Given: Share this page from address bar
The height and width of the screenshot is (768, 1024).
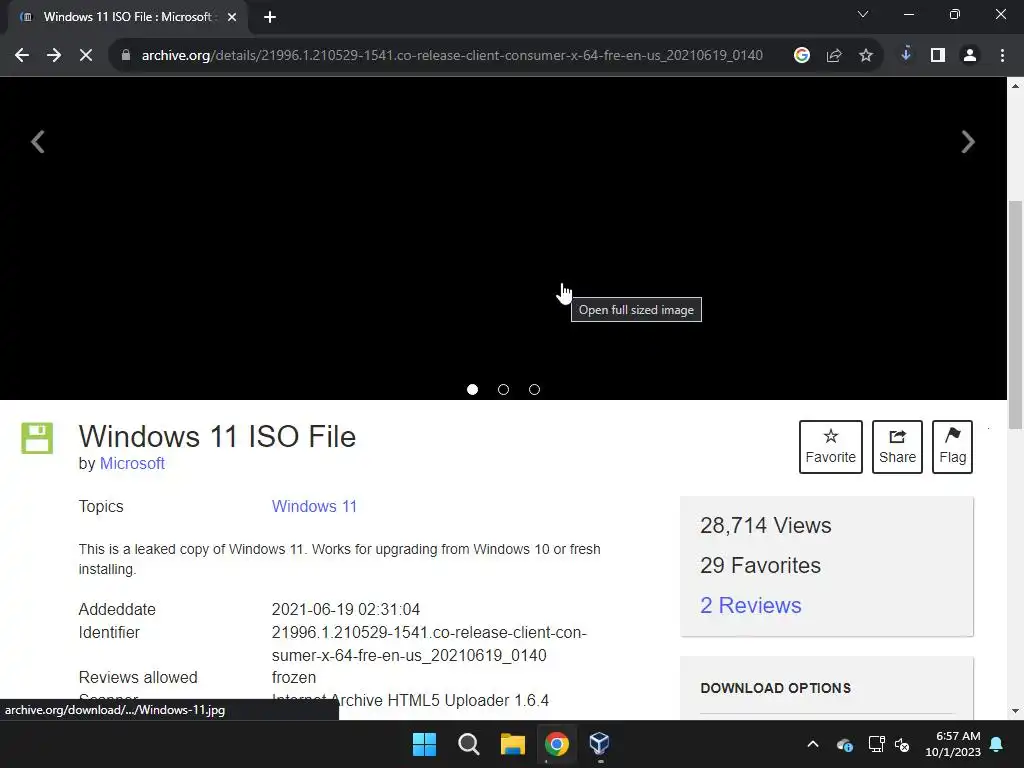Looking at the screenshot, I should coord(834,56).
